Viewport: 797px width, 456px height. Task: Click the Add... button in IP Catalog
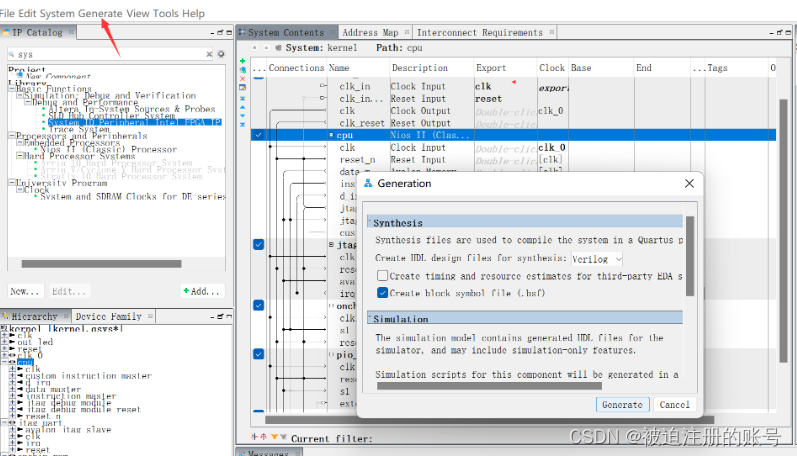coord(202,291)
